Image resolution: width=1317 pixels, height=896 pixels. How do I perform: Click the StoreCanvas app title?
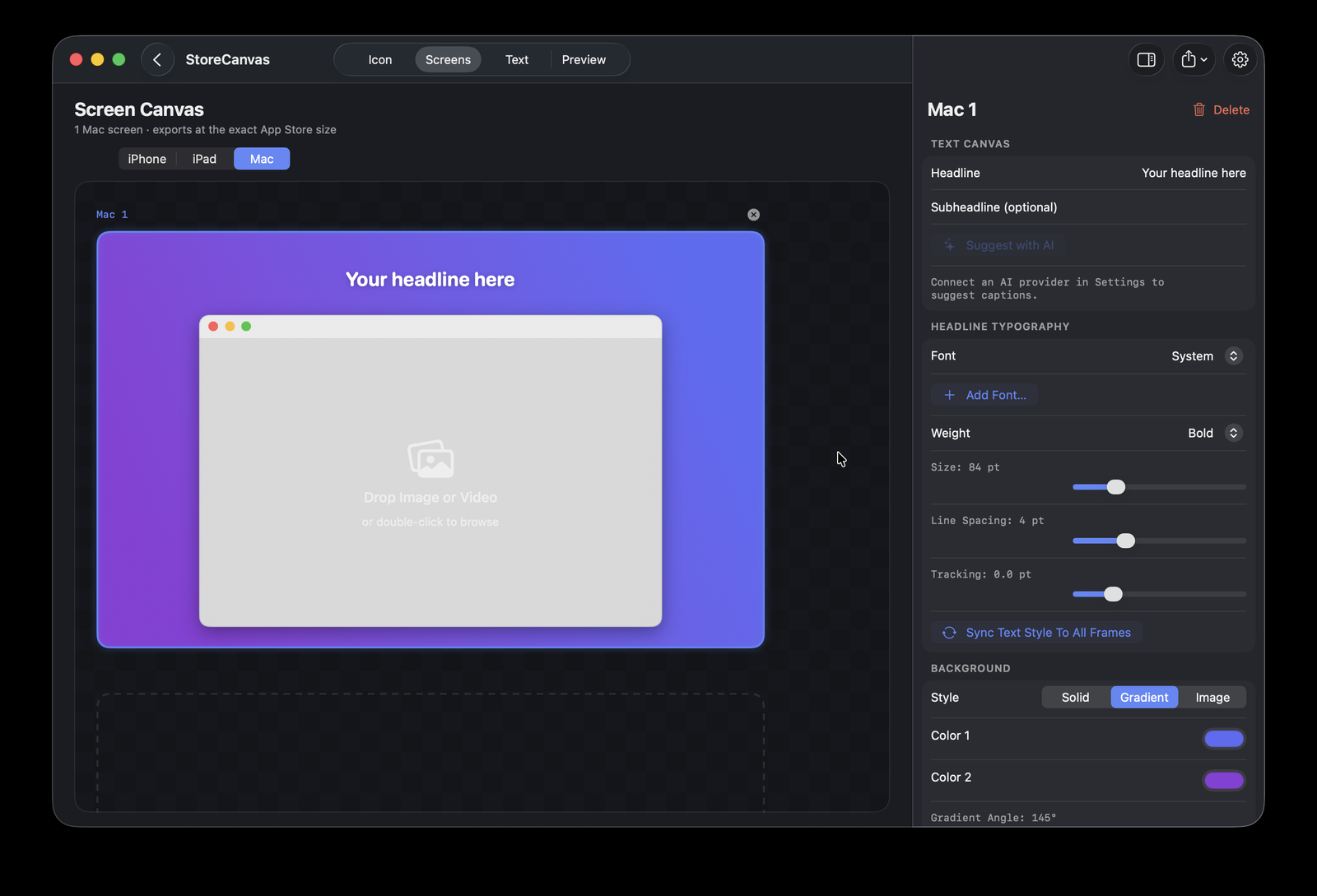(x=228, y=59)
